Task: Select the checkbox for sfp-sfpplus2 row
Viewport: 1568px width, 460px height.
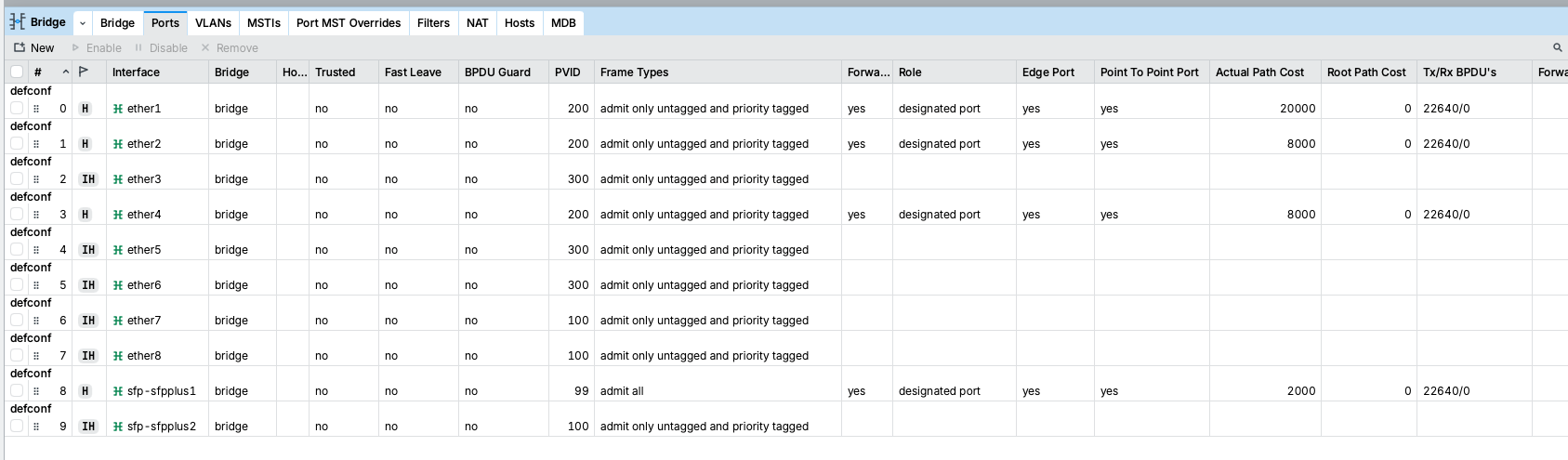Action: pos(17,427)
